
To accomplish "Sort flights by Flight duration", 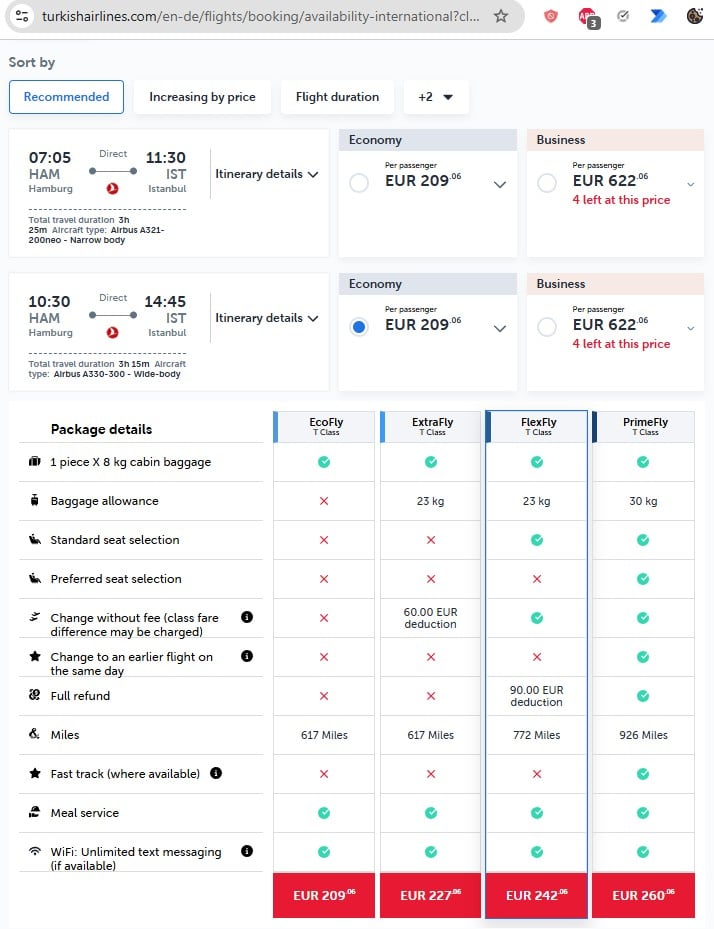I will click(x=337, y=97).
